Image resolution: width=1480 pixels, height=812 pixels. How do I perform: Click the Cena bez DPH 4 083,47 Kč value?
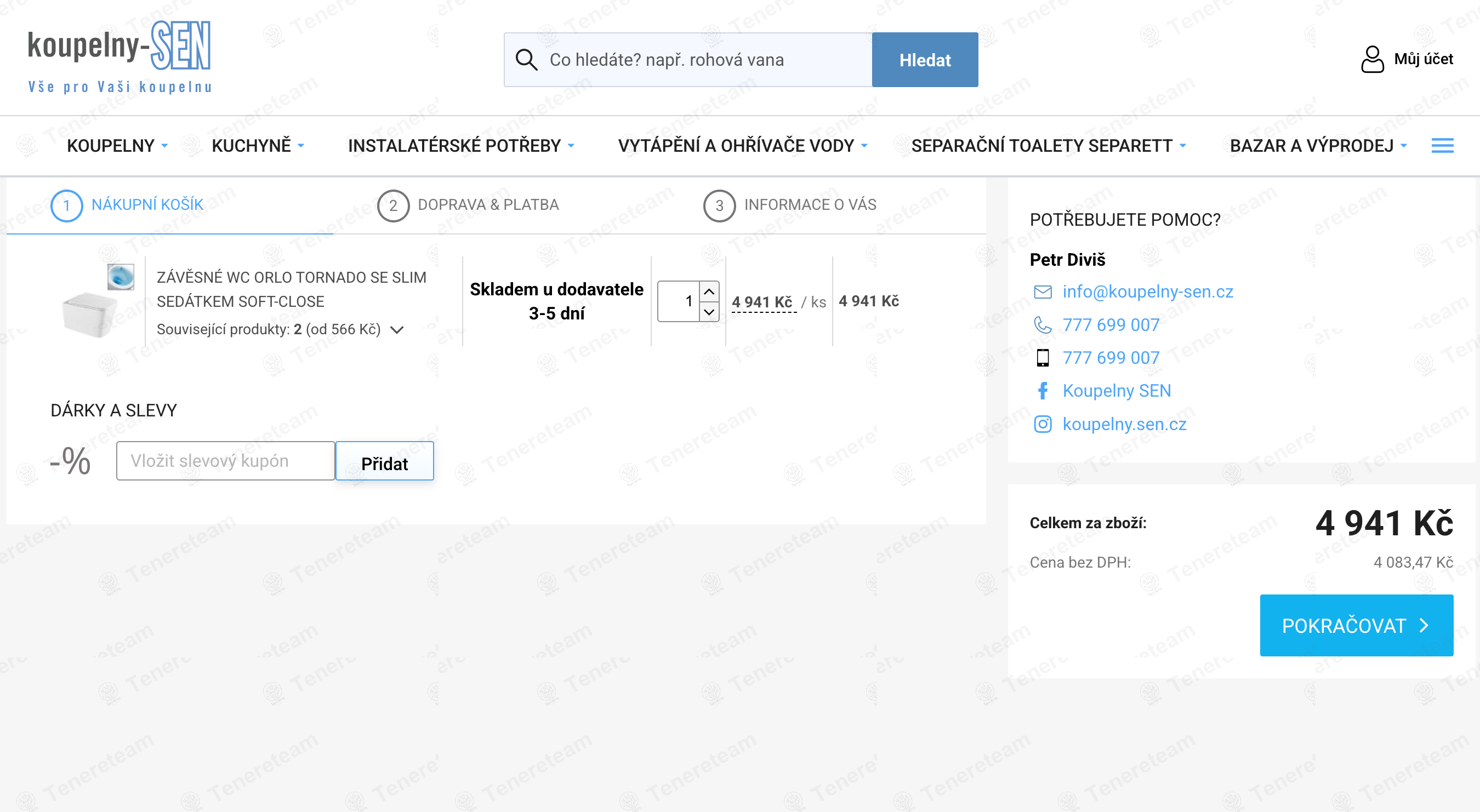(x=1413, y=562)
